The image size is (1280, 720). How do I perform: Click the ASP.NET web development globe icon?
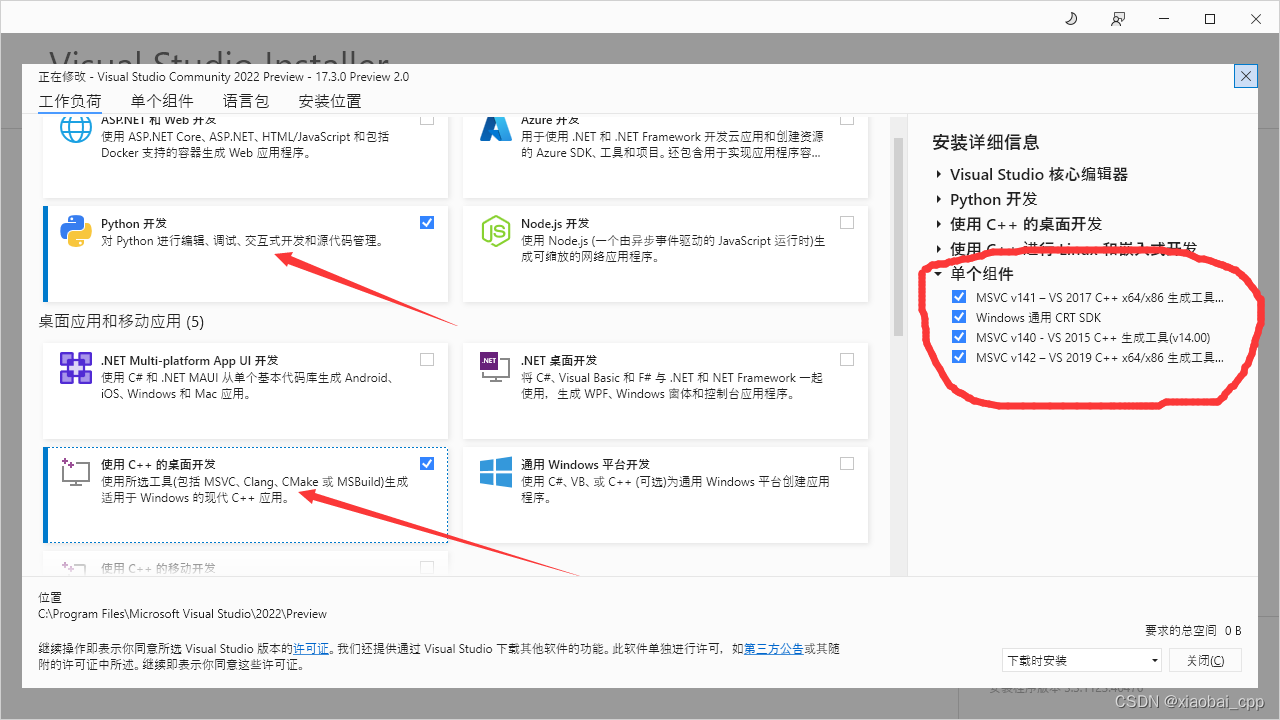click(76, 130)
